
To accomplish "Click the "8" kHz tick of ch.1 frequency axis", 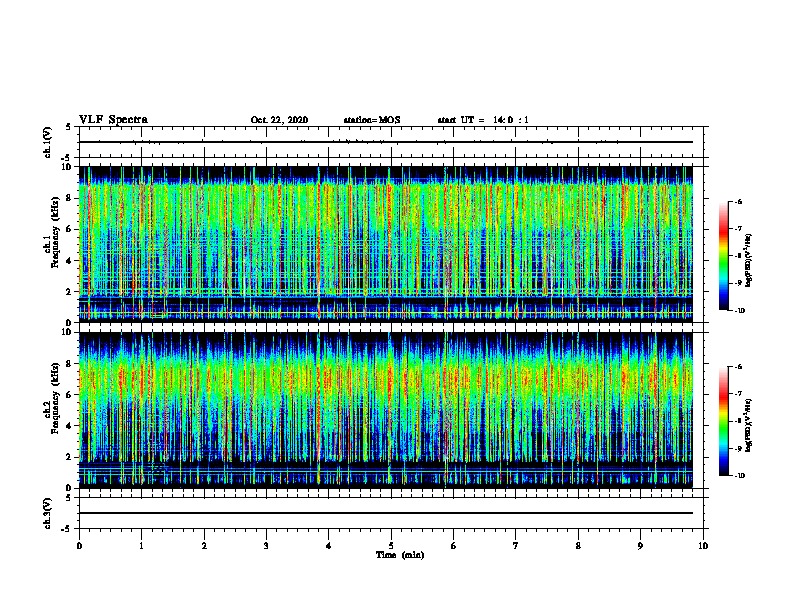I will pyautogui.click(x=70, y=198).
